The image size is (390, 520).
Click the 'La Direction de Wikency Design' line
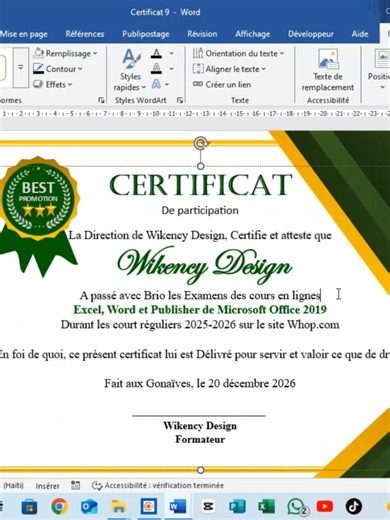coord(200,236)
